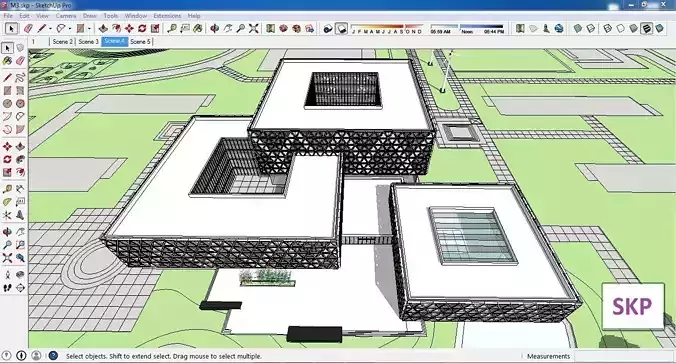
Task: Activate the Orbit tool in top toolbar
Action: tap(214, 29)
